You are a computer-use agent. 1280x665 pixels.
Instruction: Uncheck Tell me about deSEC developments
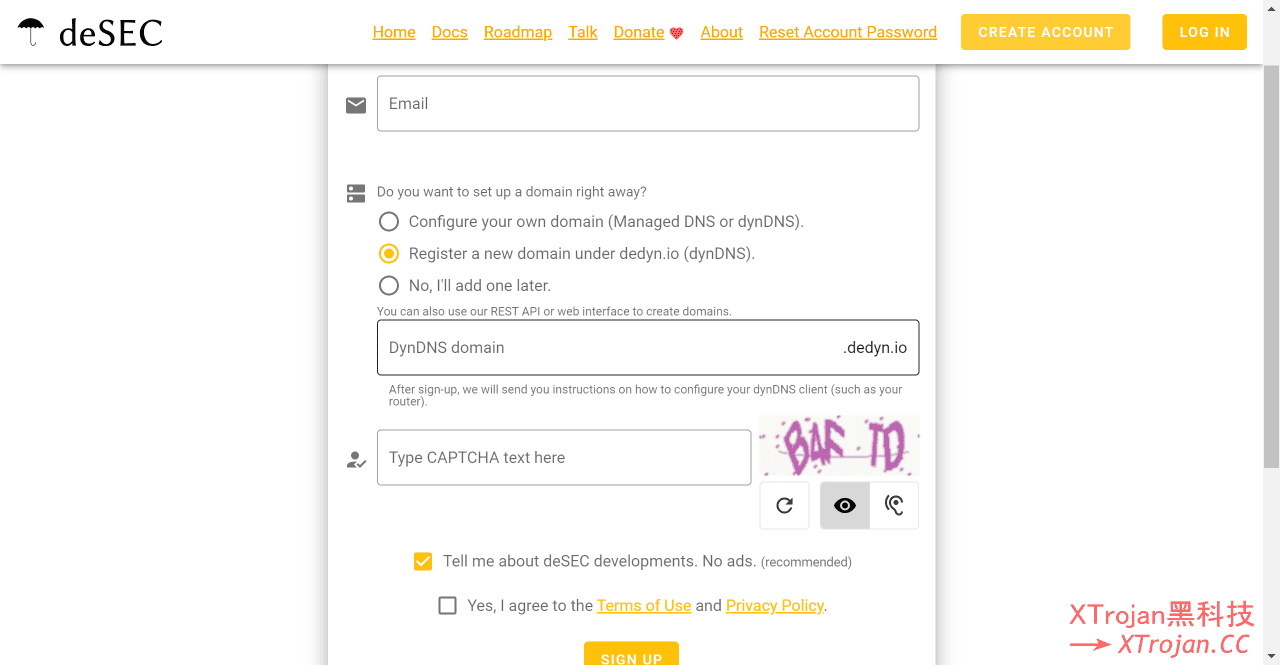pyautogui.click(x=423, y=562)
